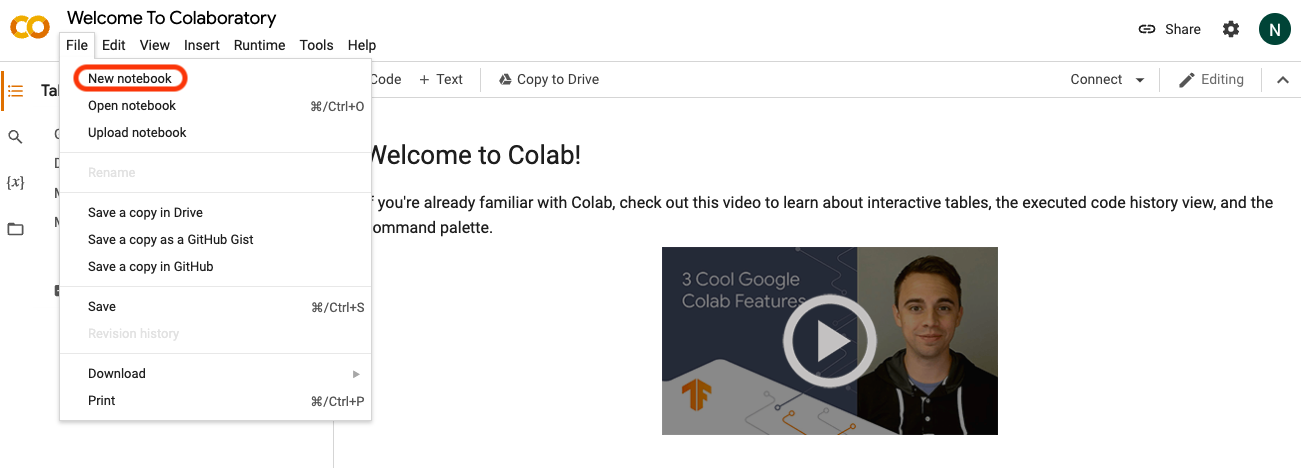Image resolution: width=1301 pixels, height=468 pixels.
Task: Click the settings gear icon
Action: coord(1231,29)
